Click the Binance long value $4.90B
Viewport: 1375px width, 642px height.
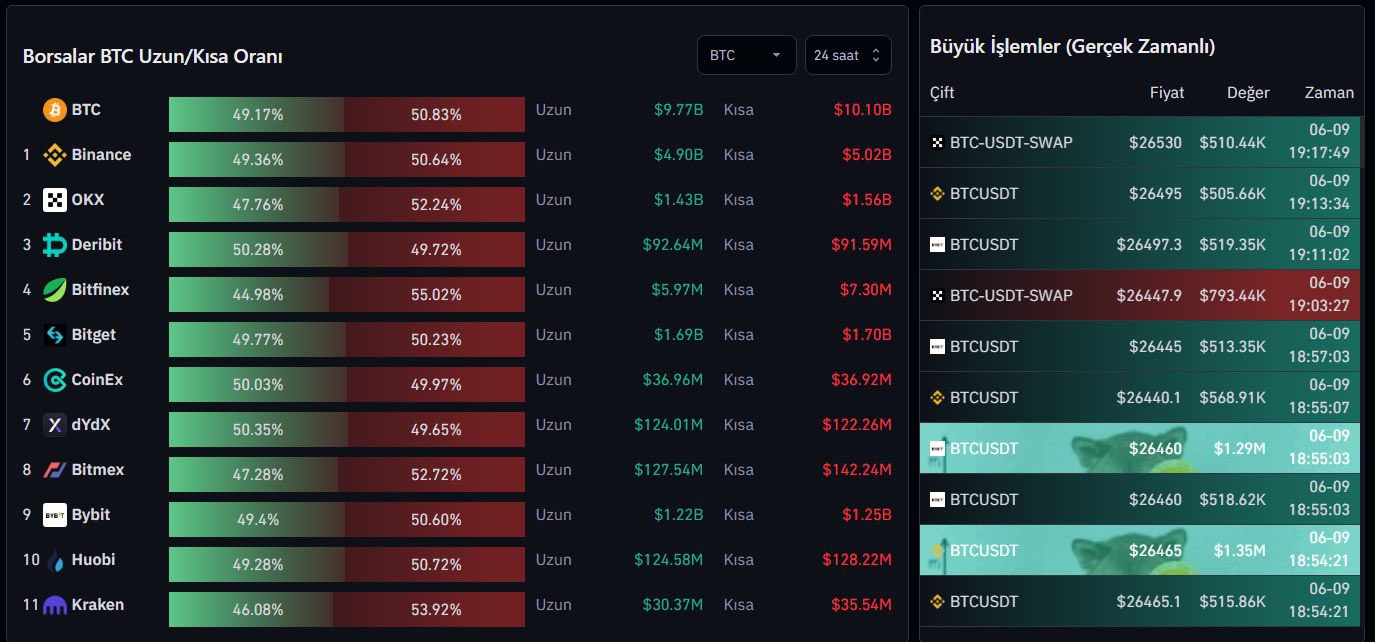(679, 155)
